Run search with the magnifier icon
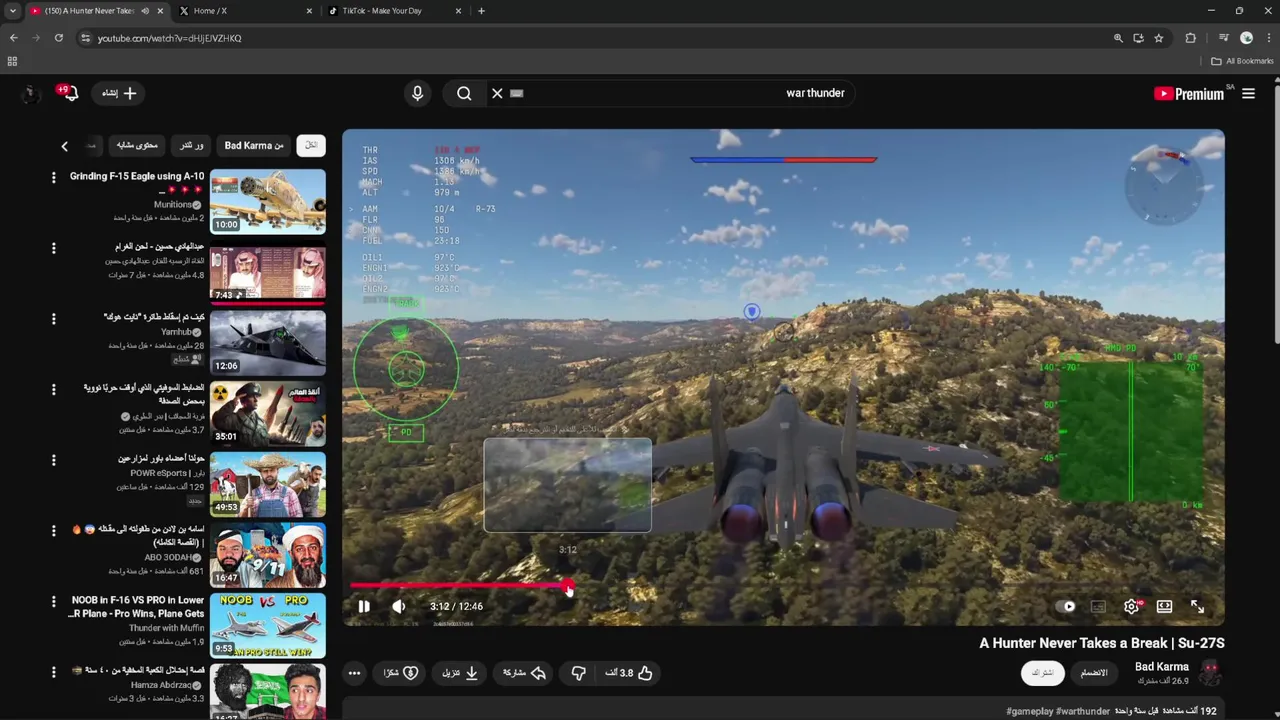Viewport: 1280px width, 720px height. [464, 93]
